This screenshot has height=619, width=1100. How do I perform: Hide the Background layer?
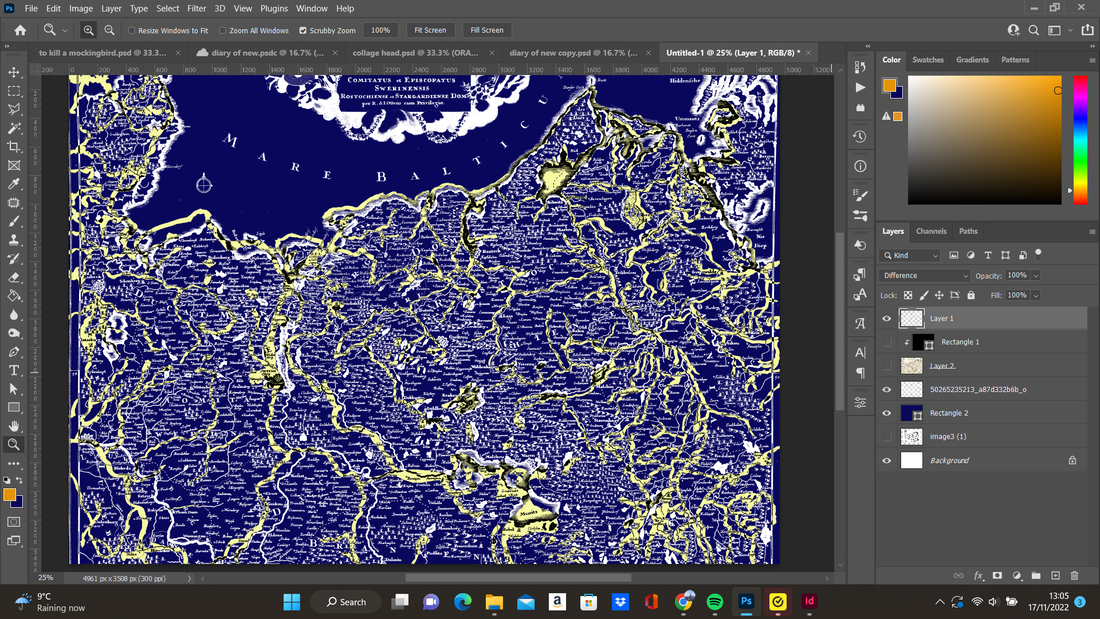[x=887, y=460]
